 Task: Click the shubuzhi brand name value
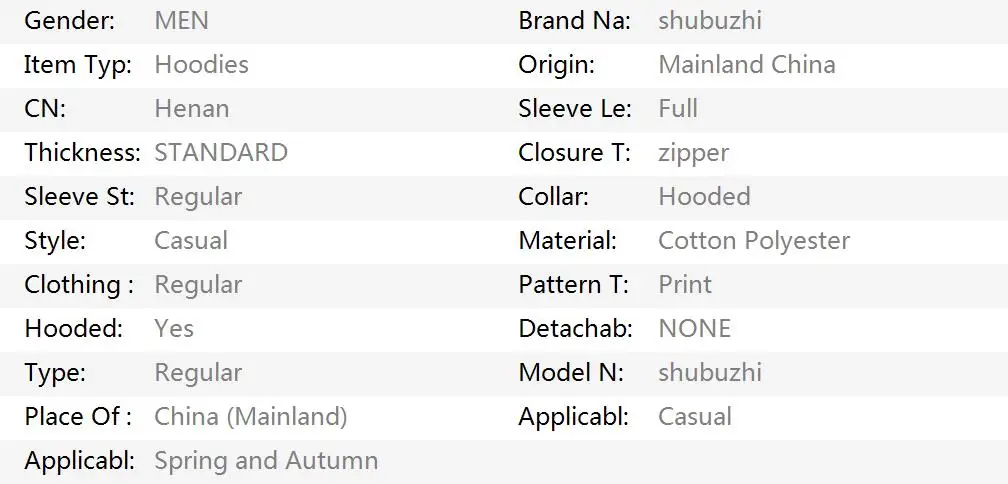click(710, 21)
